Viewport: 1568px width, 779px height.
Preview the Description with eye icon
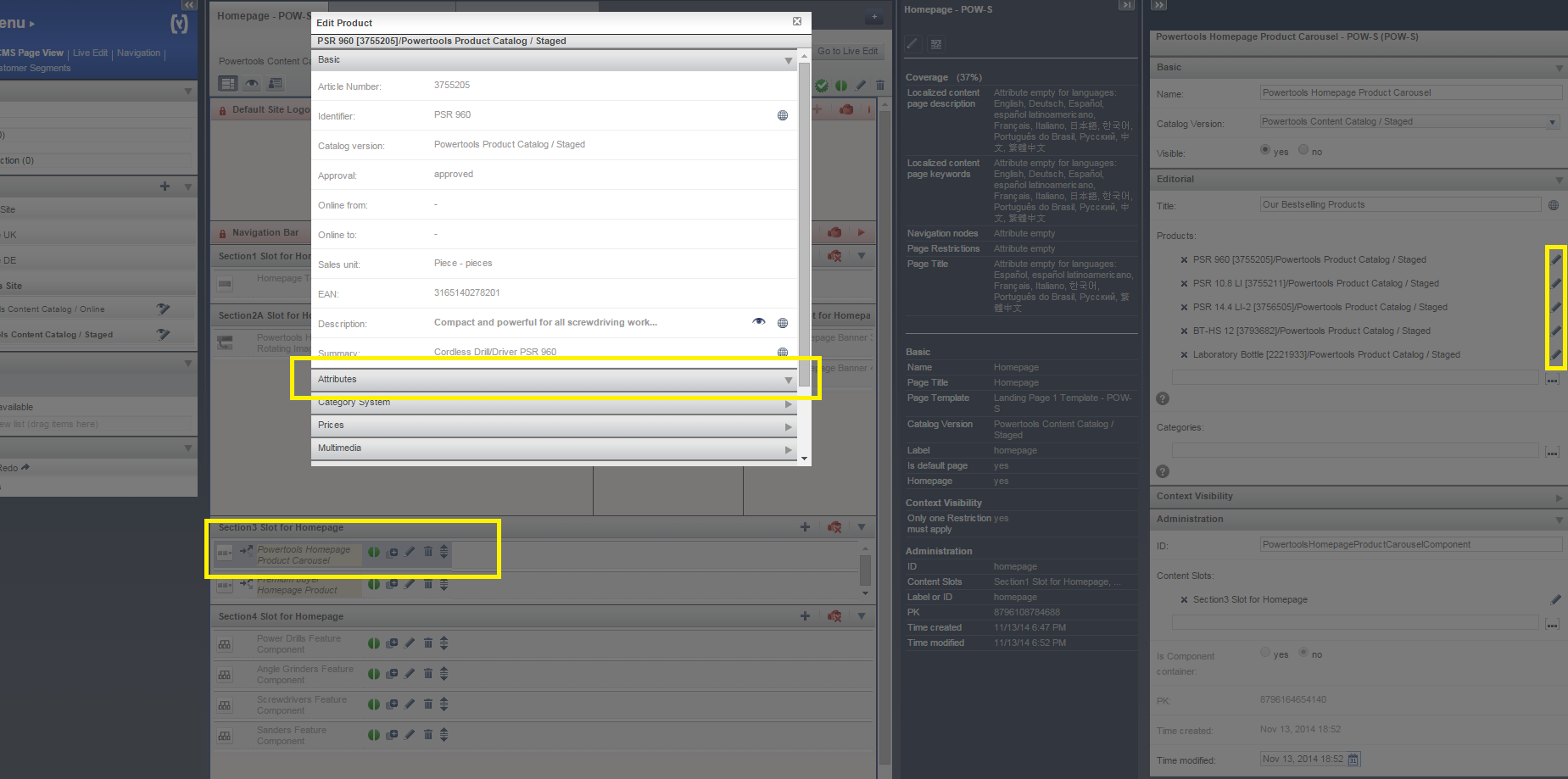[x=759, y=322]
